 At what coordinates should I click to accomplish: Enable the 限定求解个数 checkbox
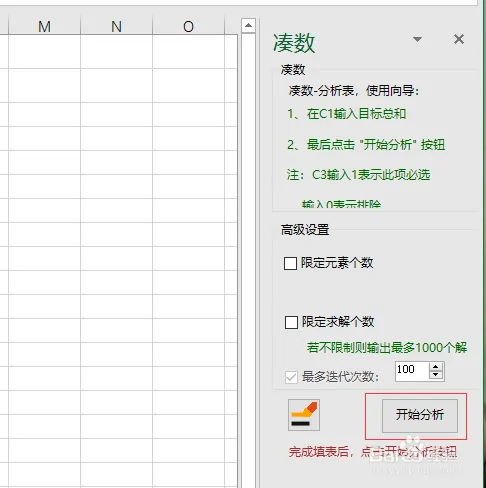(291, 322)
